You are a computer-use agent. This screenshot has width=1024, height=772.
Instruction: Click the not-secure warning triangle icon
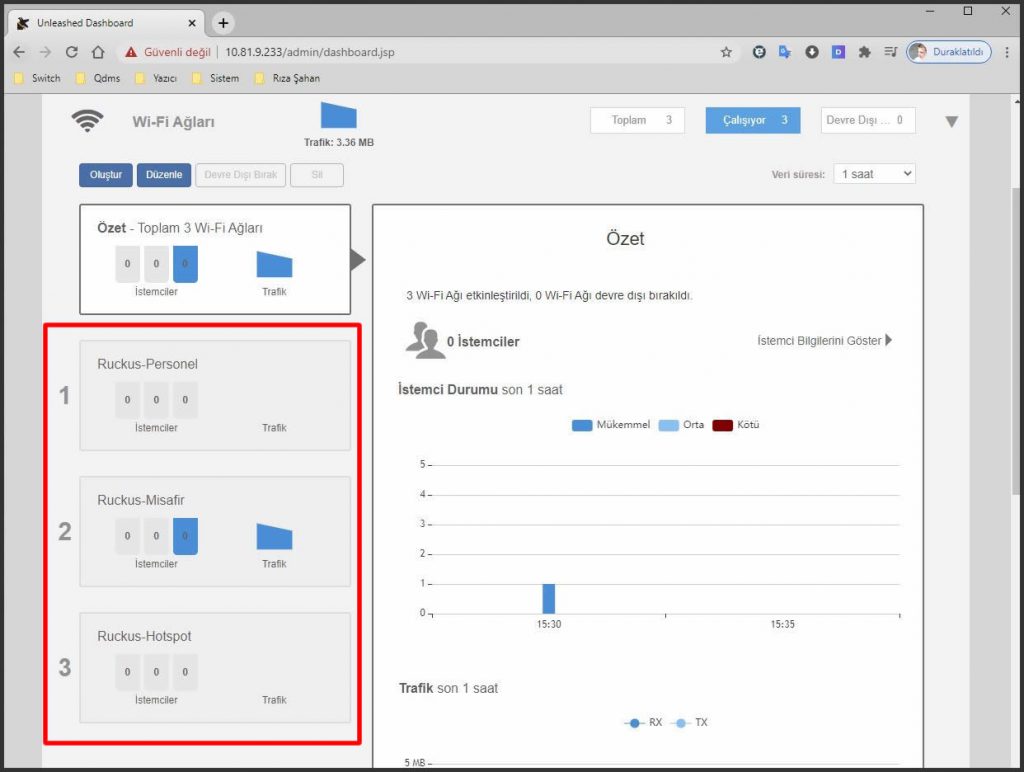coord(131,52)
